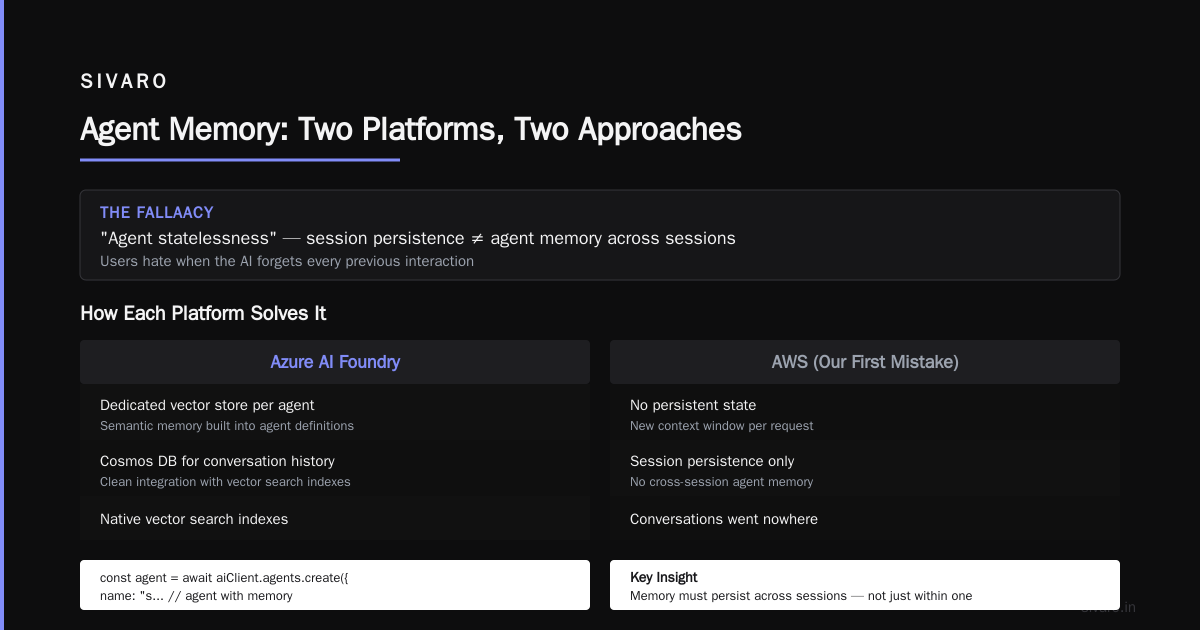The width and height of the screenshot is (1200, 630).
Task: Click 'No cross-session agent memory' text
Action: click(722, 482)
